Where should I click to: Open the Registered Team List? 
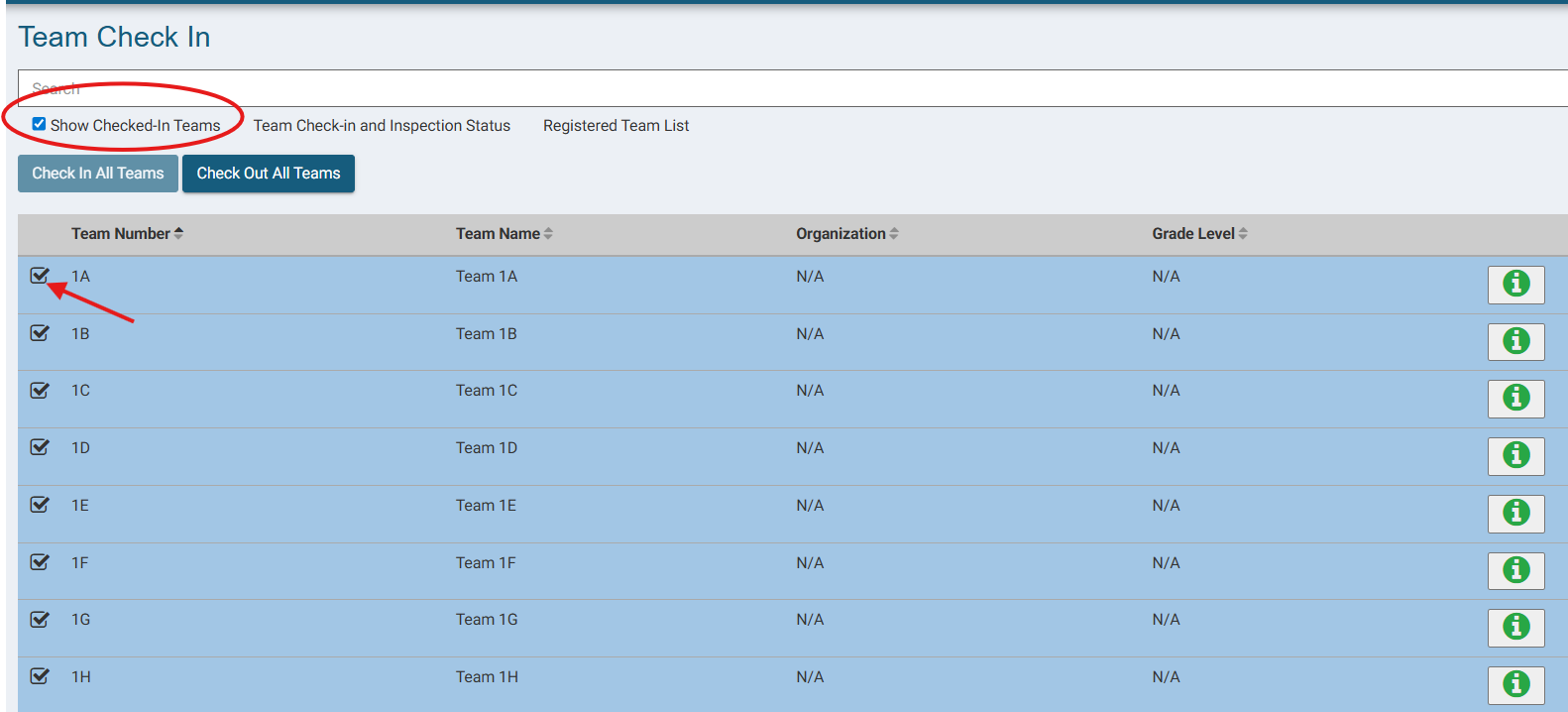(x=616, y=126)
